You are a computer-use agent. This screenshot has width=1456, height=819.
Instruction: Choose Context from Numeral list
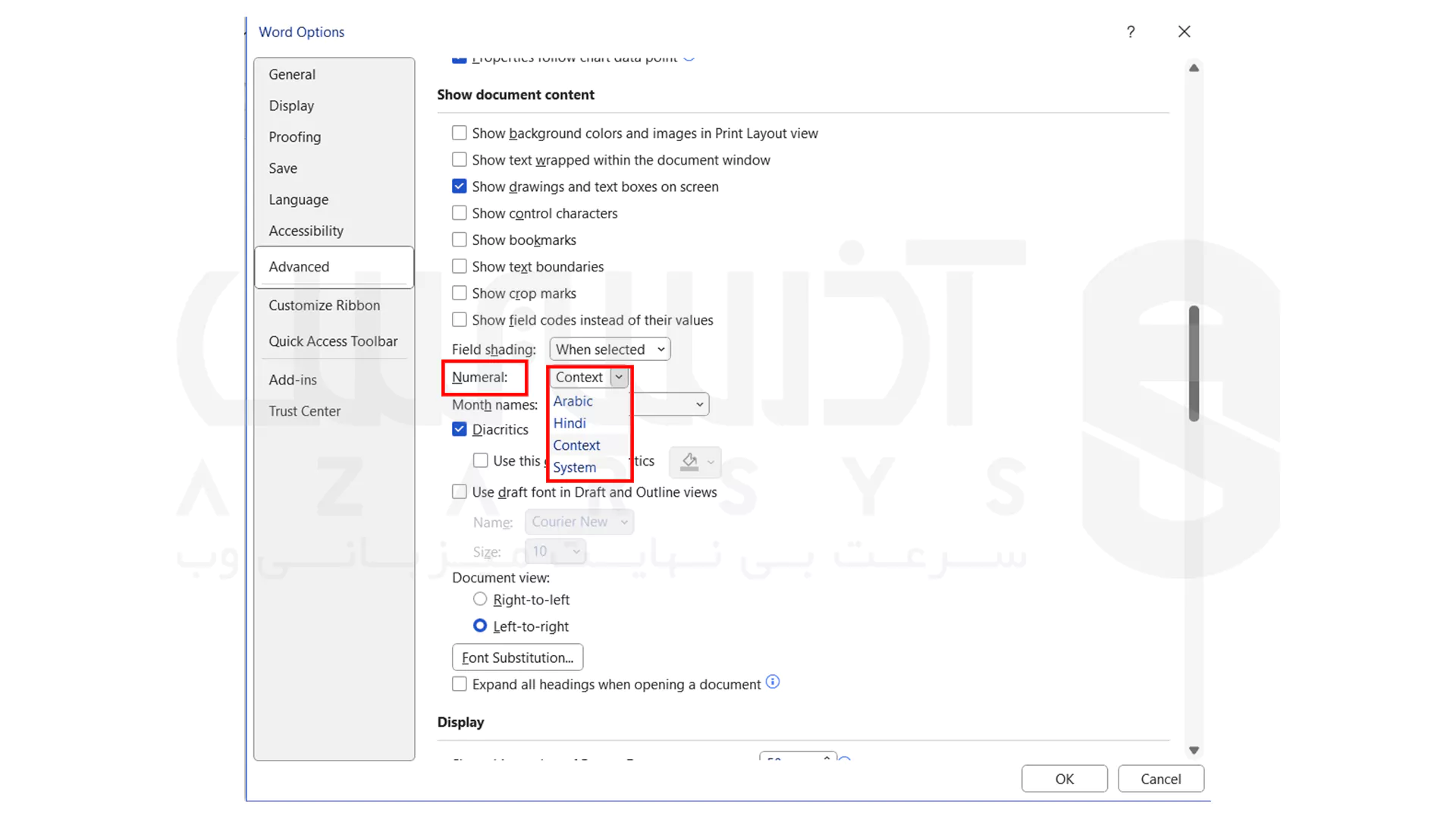(x=576, y=445)
